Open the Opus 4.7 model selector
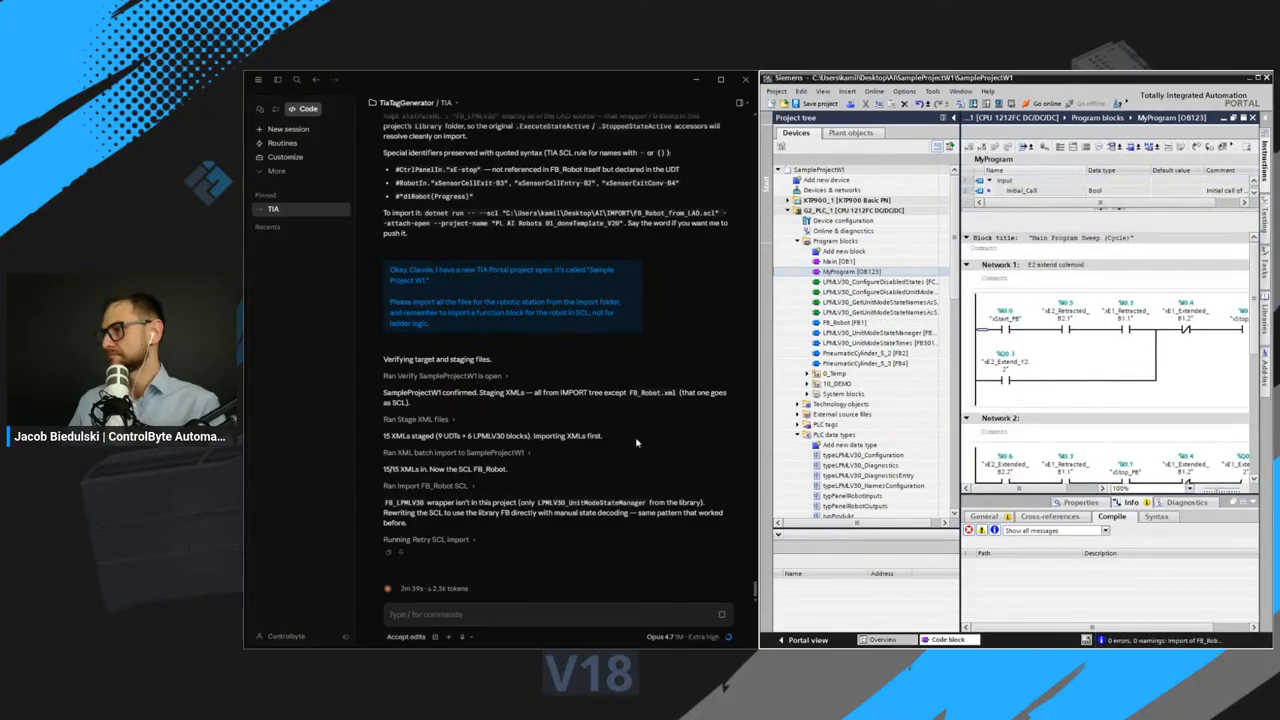 [682, 637]
